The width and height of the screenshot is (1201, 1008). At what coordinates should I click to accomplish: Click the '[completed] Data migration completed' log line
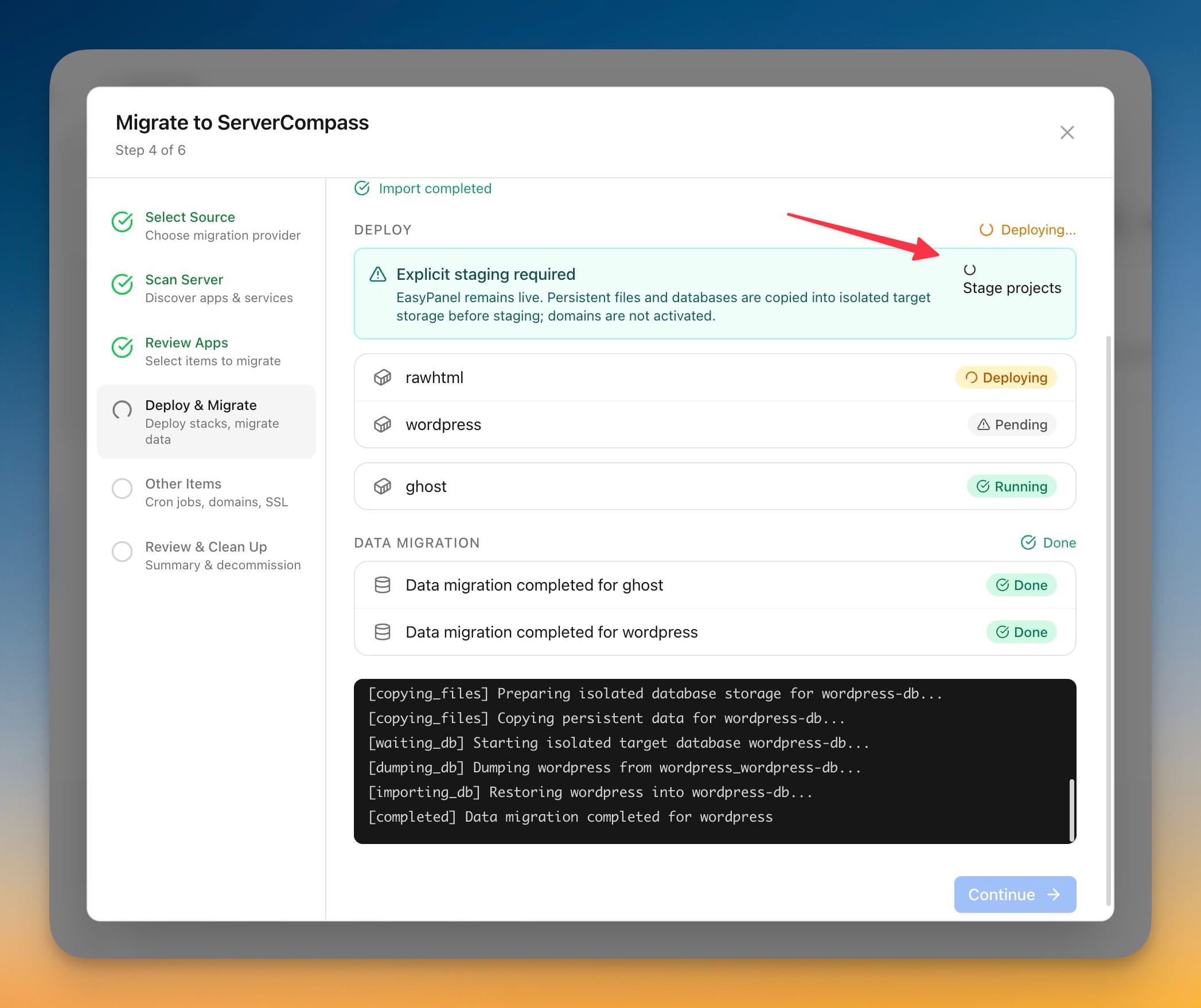click(x=570, y=816)
